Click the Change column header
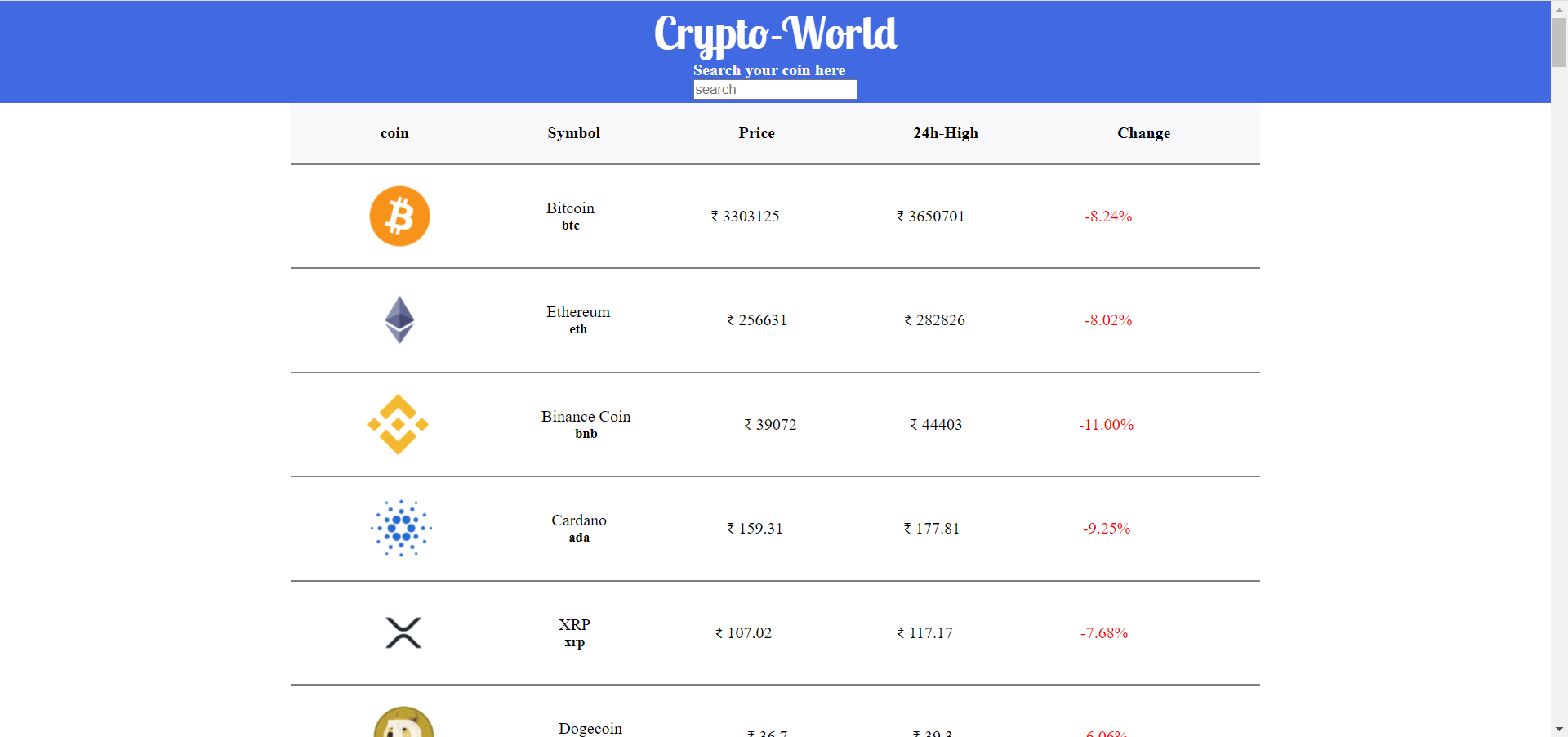The image size is (1568, 737). click(x=1143, y=133)
